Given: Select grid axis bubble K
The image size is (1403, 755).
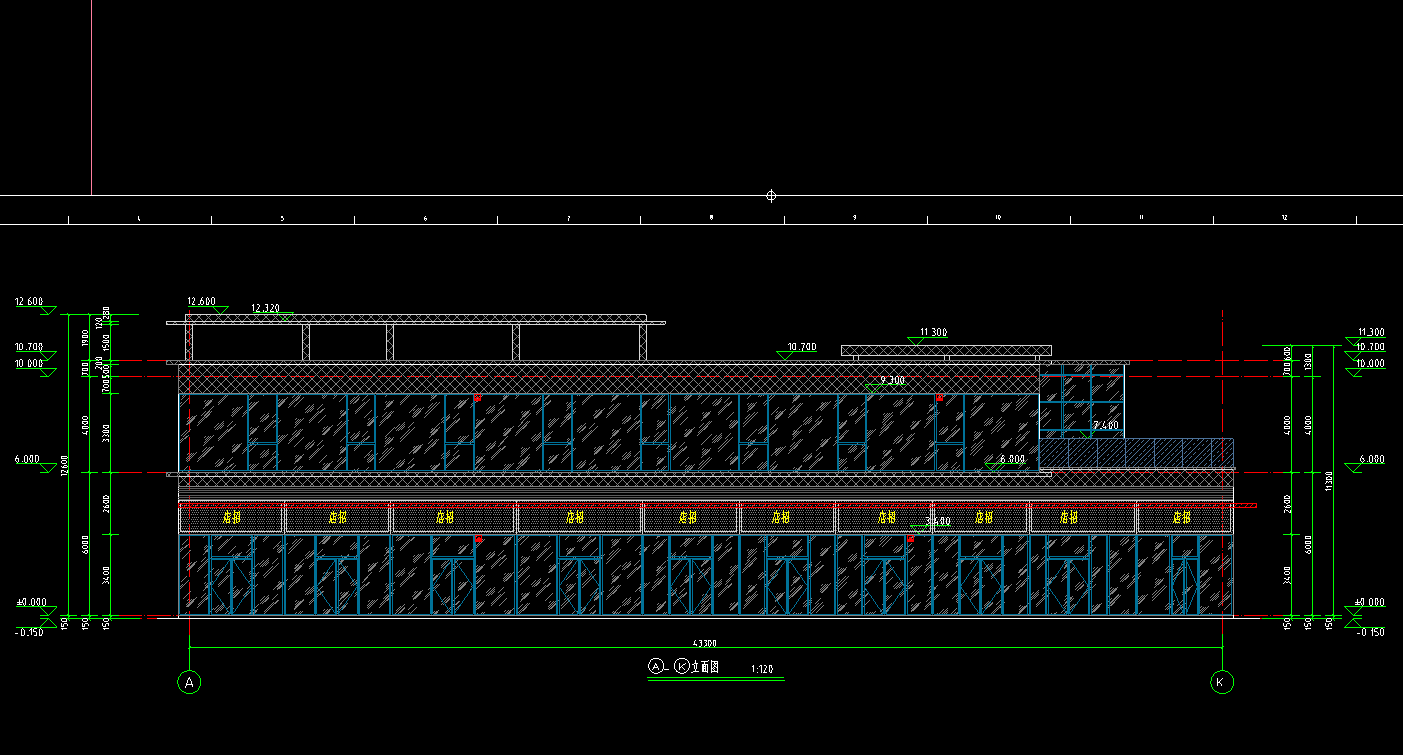Looking at the screenshot, I should pos(1221,682).
